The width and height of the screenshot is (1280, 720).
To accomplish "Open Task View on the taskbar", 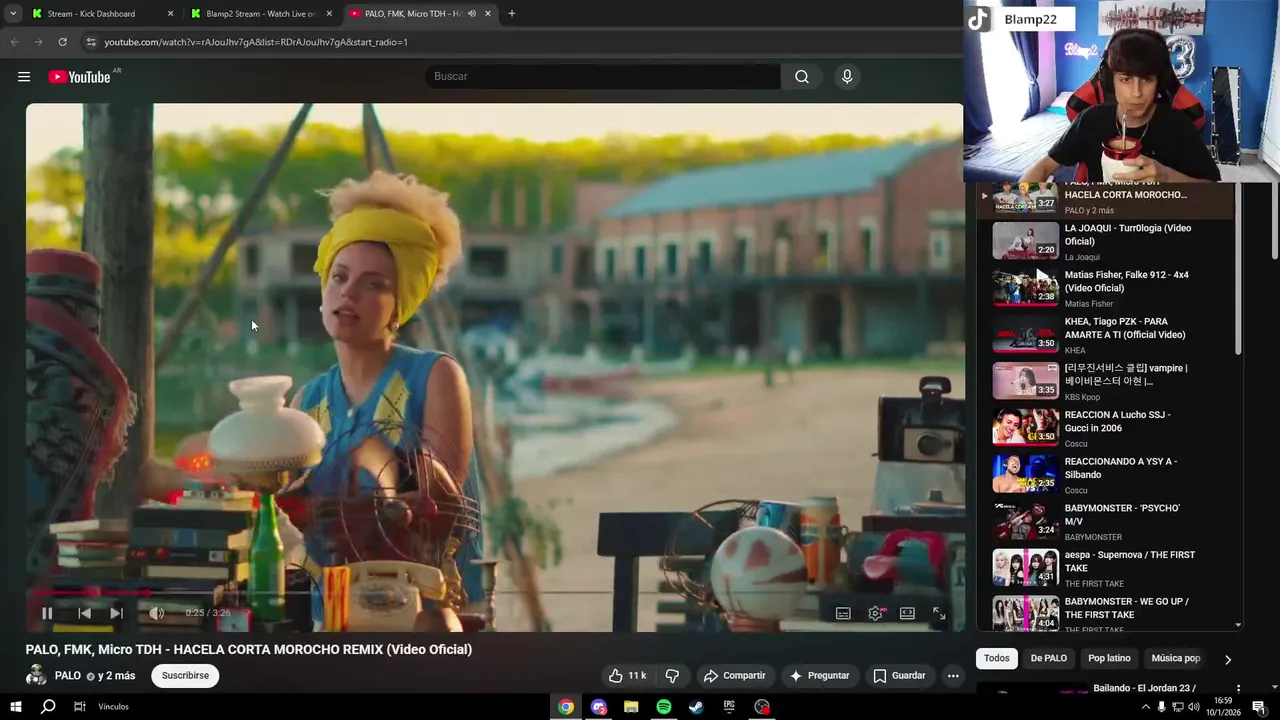I will point(80,707).
